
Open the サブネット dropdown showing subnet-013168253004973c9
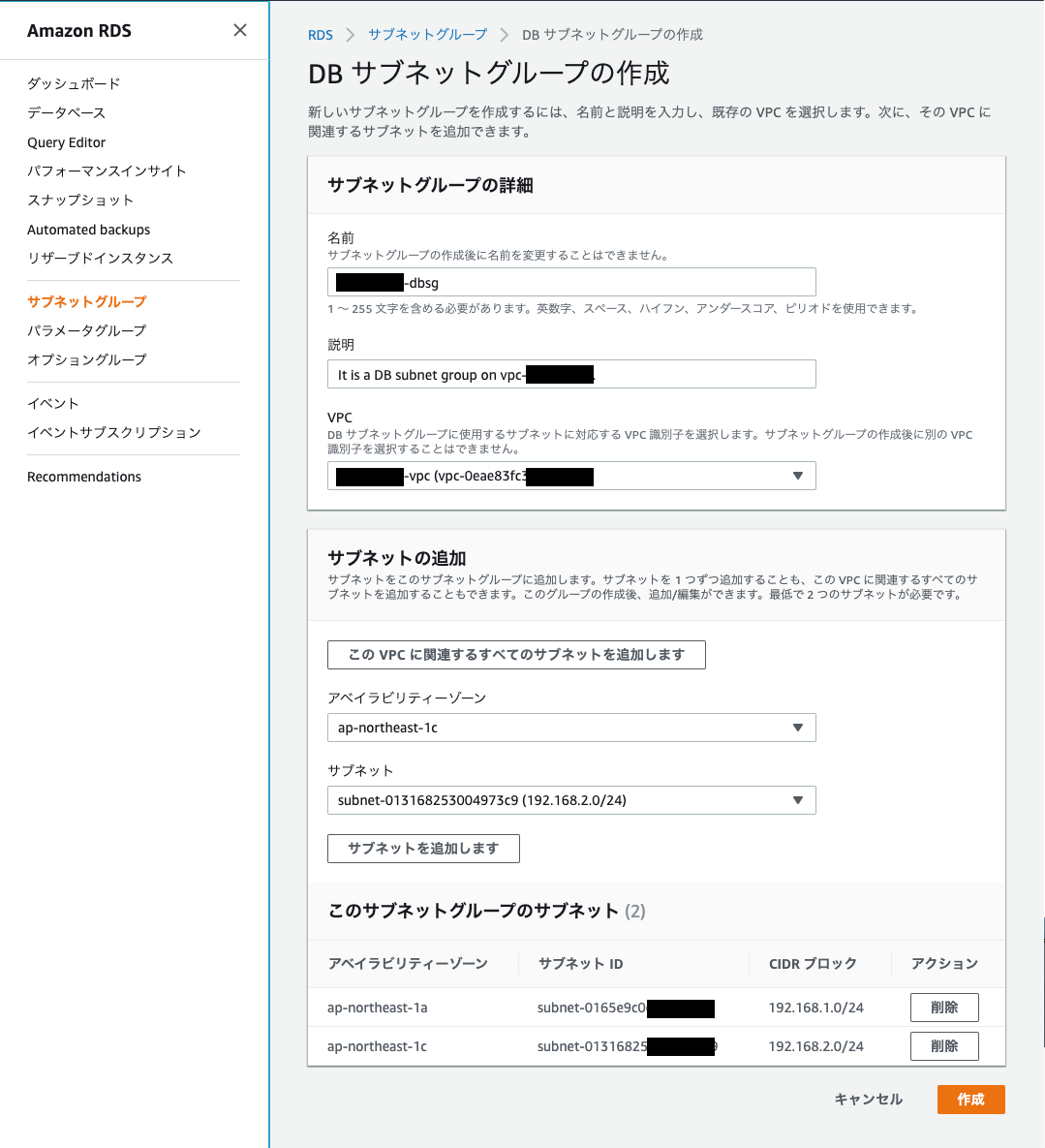(571, 800)
